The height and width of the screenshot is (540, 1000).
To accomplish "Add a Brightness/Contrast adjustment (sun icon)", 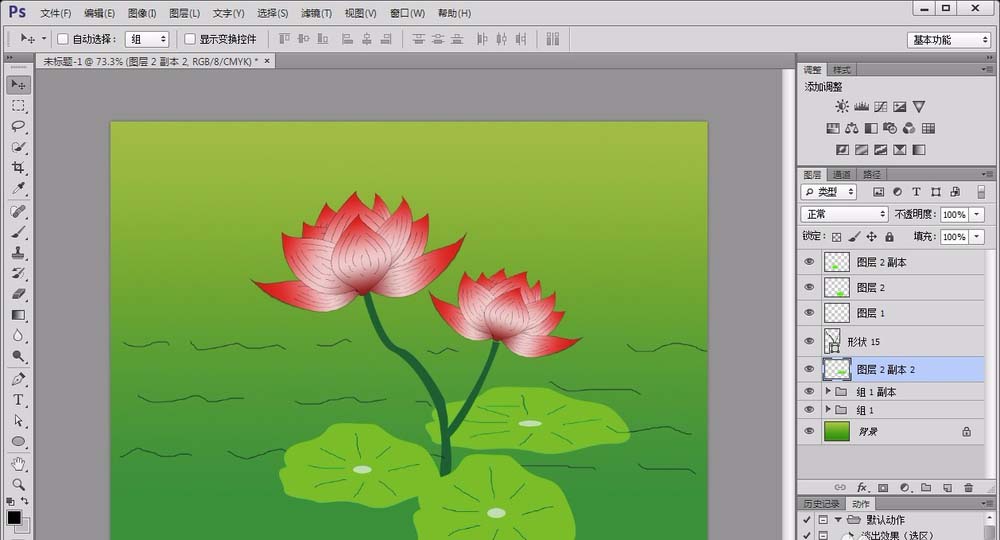I will [x=842, y=107].
